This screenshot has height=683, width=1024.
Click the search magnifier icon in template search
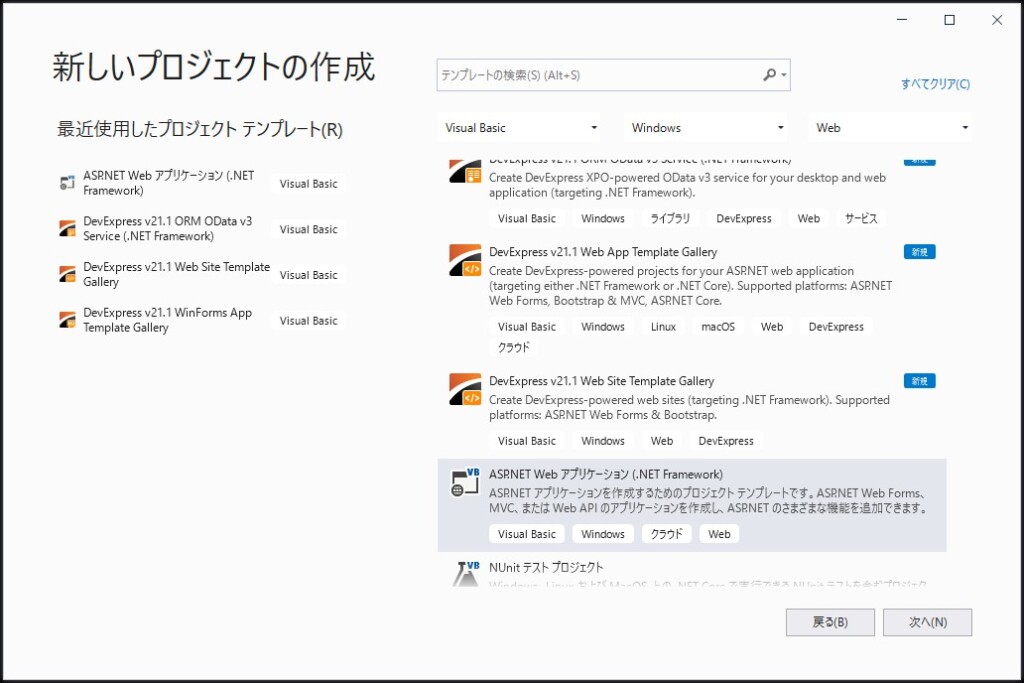[x=769, y=75]
